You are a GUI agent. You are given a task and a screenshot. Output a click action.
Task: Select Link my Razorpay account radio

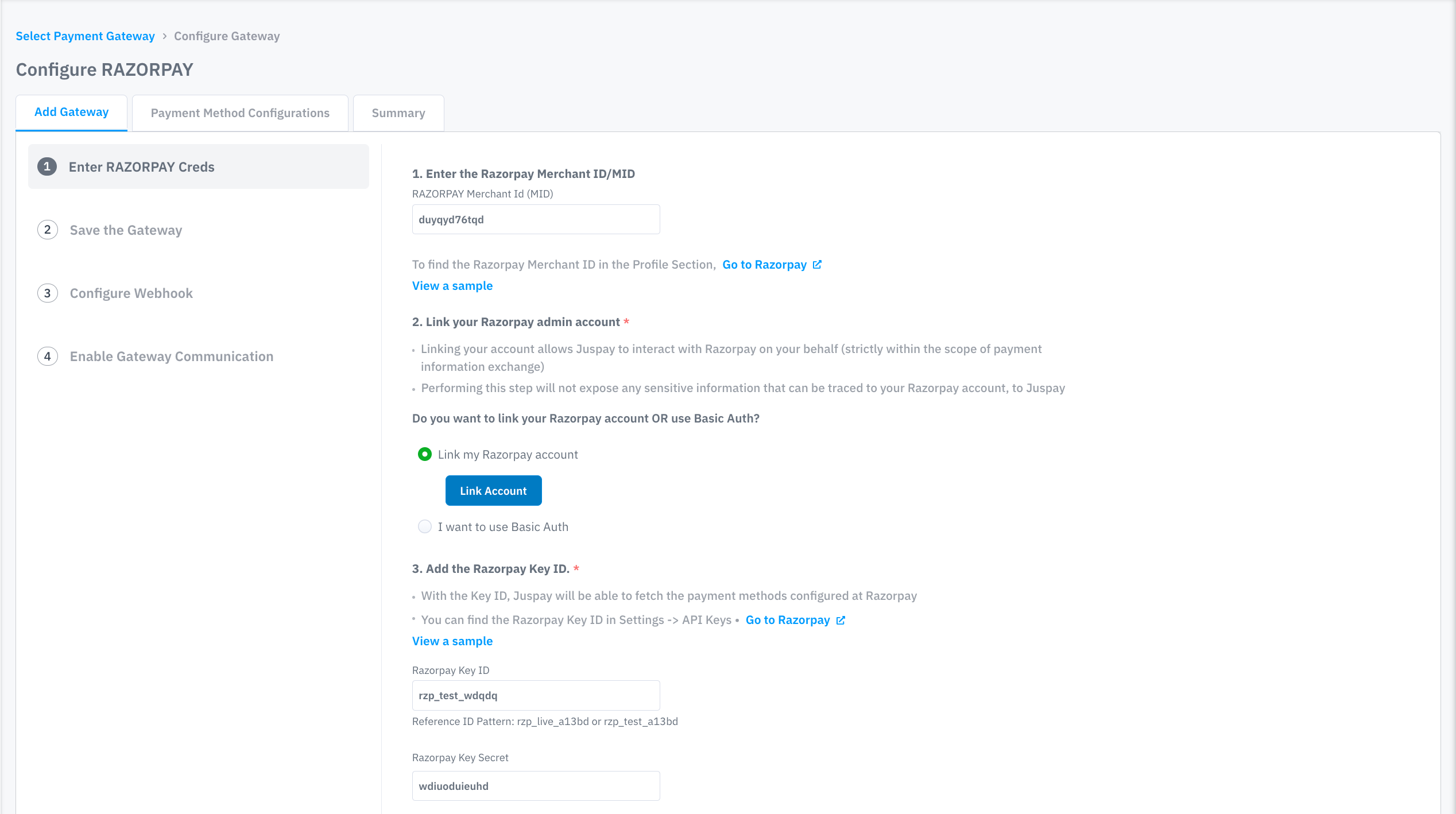(425, 455)
